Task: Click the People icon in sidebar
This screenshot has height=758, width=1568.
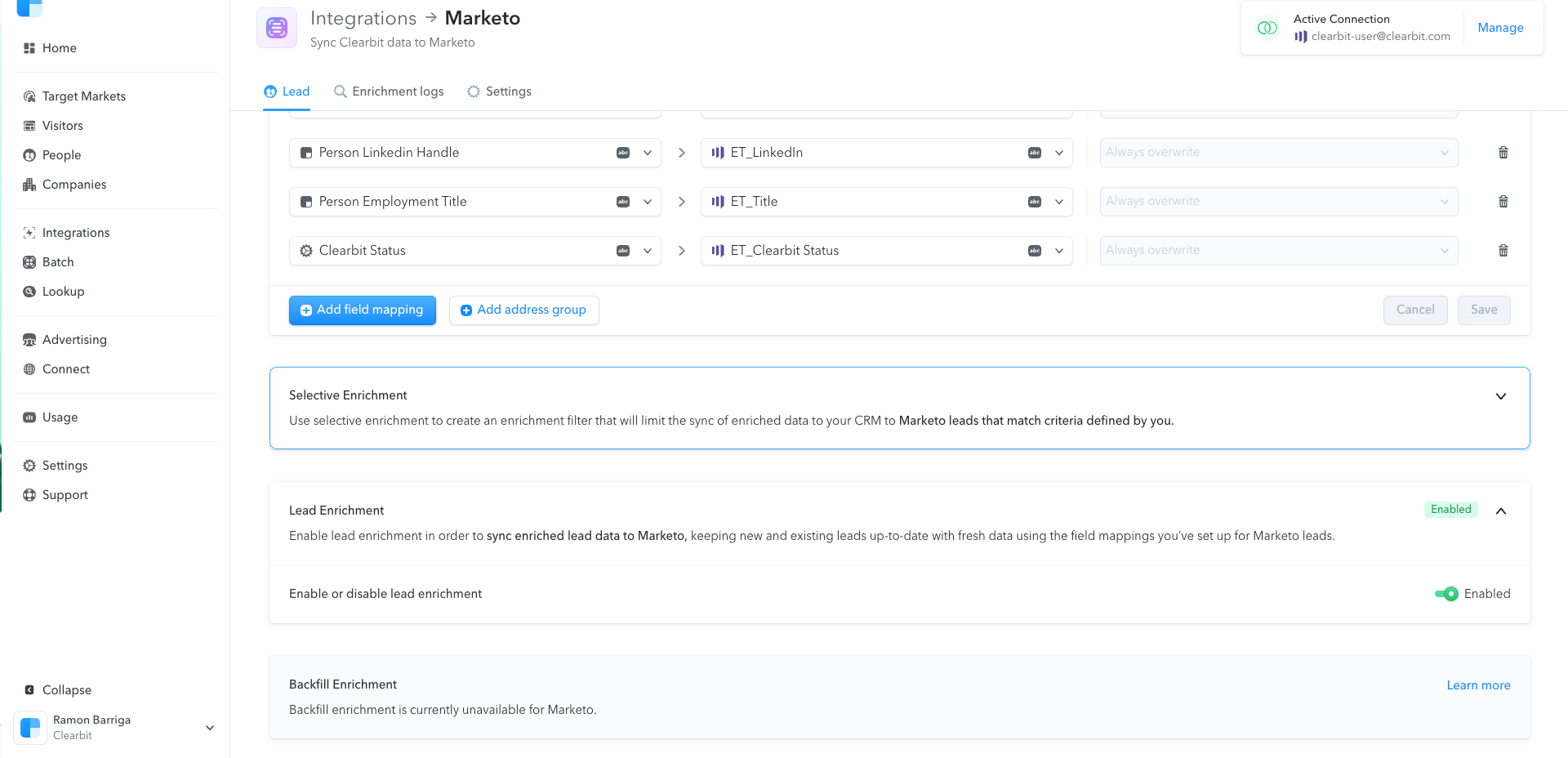Action: pyautogui.click(x=29, y=155)
